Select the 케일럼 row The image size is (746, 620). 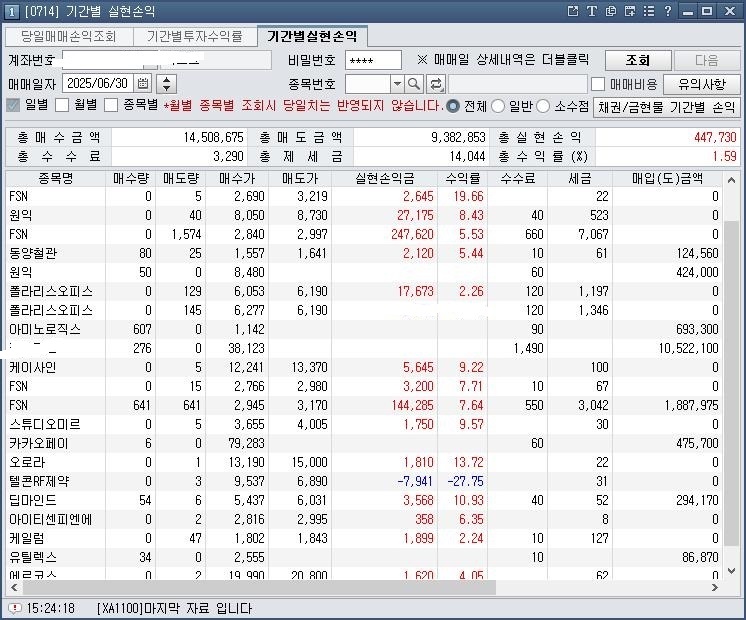tap(364, 539)
